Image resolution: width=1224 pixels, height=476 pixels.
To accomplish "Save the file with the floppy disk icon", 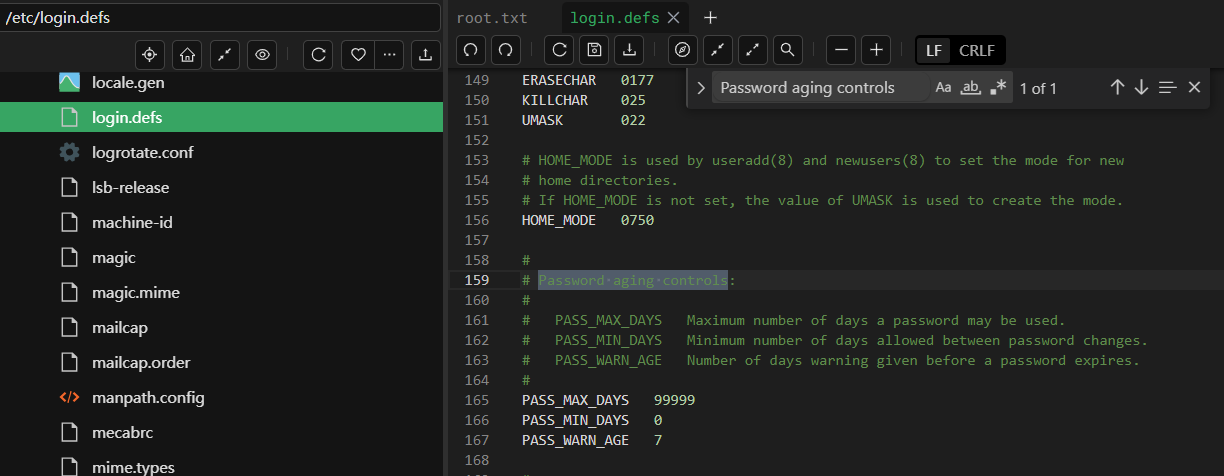I will [594, 49].
